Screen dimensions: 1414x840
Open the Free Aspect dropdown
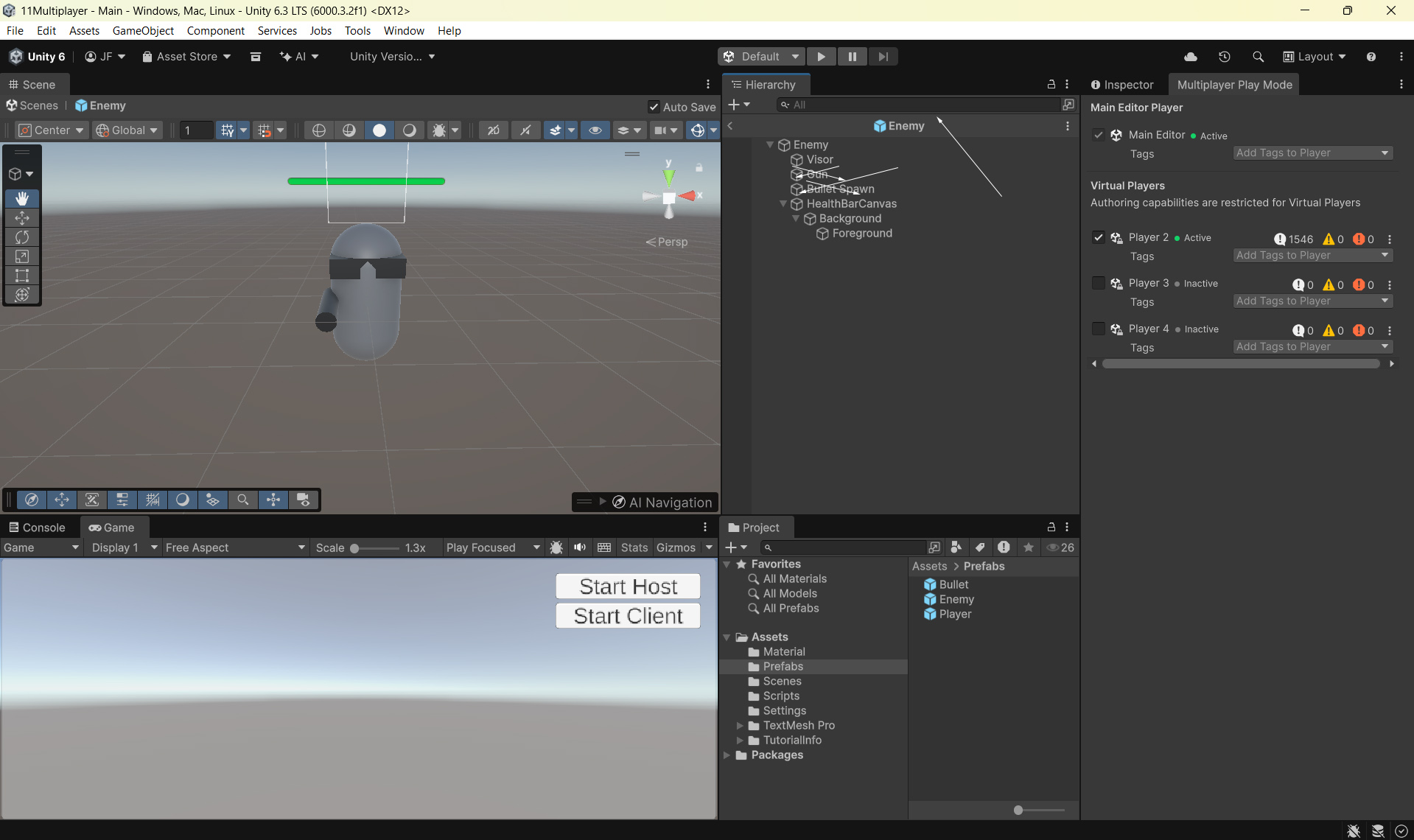click(234, 547)
